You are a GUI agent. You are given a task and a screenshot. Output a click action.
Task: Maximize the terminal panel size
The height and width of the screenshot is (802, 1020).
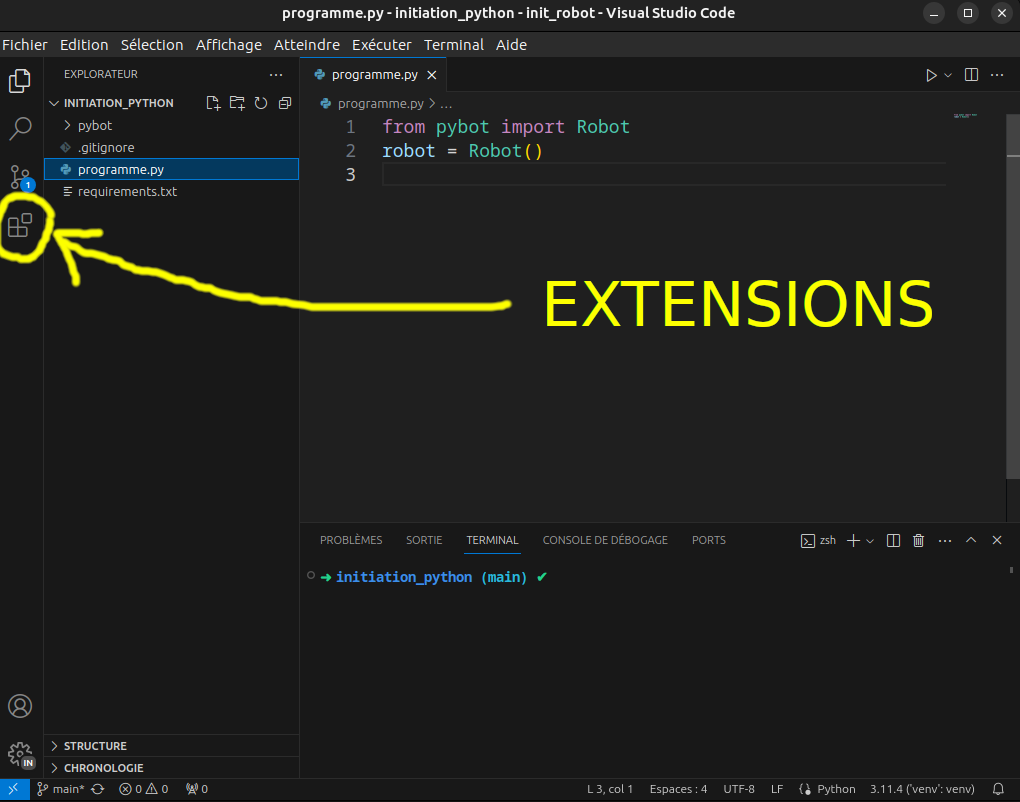[971, 540]
